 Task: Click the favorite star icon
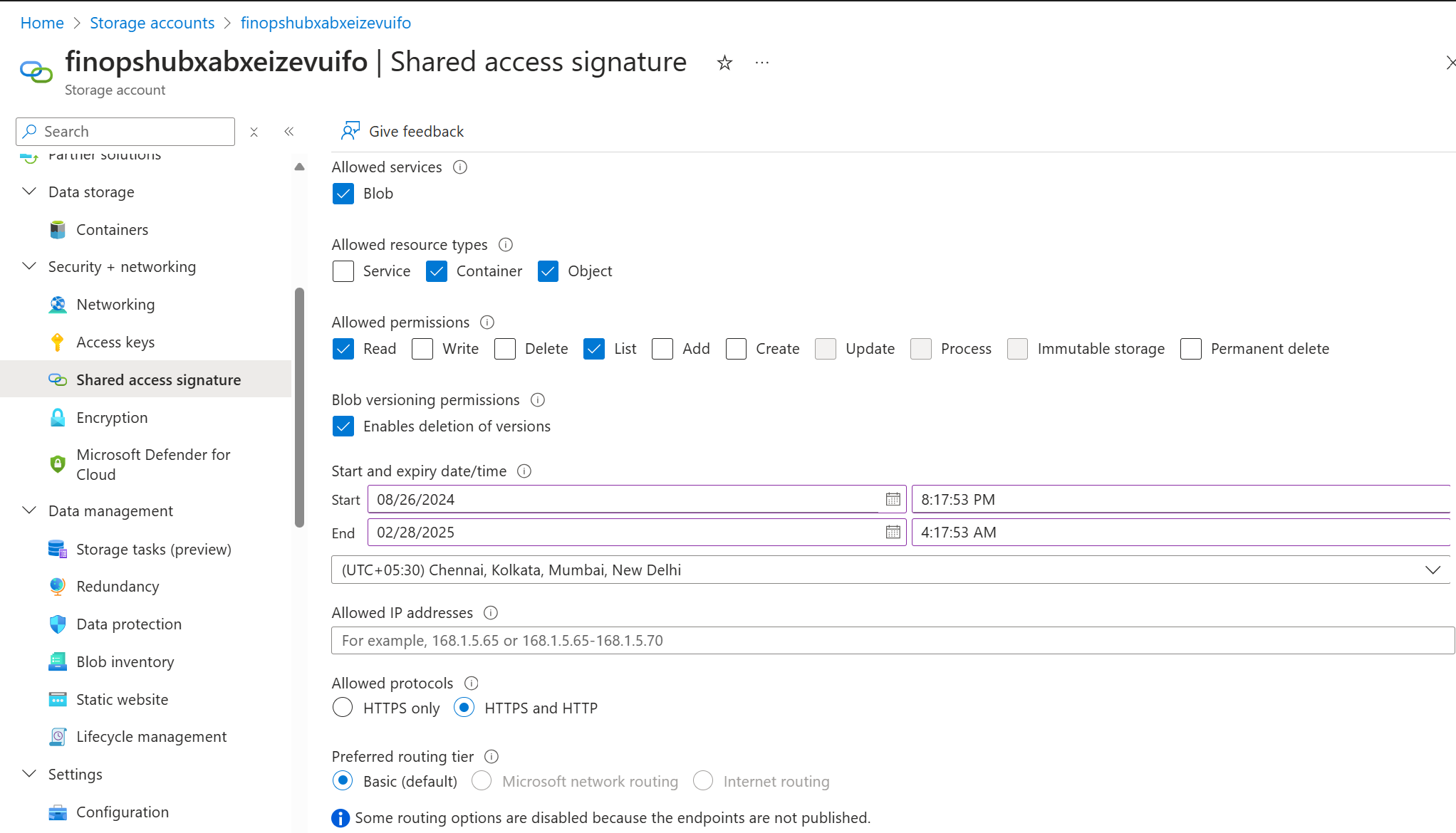point(724,63)
